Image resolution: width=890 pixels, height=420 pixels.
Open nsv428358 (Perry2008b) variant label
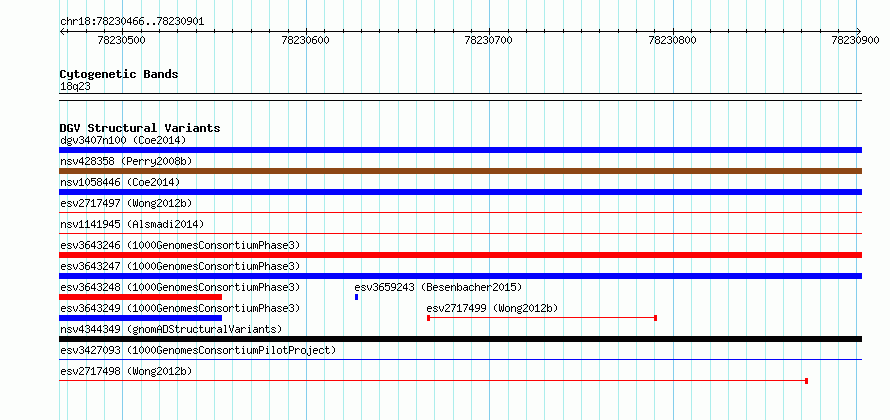click(x=126, y=161)
